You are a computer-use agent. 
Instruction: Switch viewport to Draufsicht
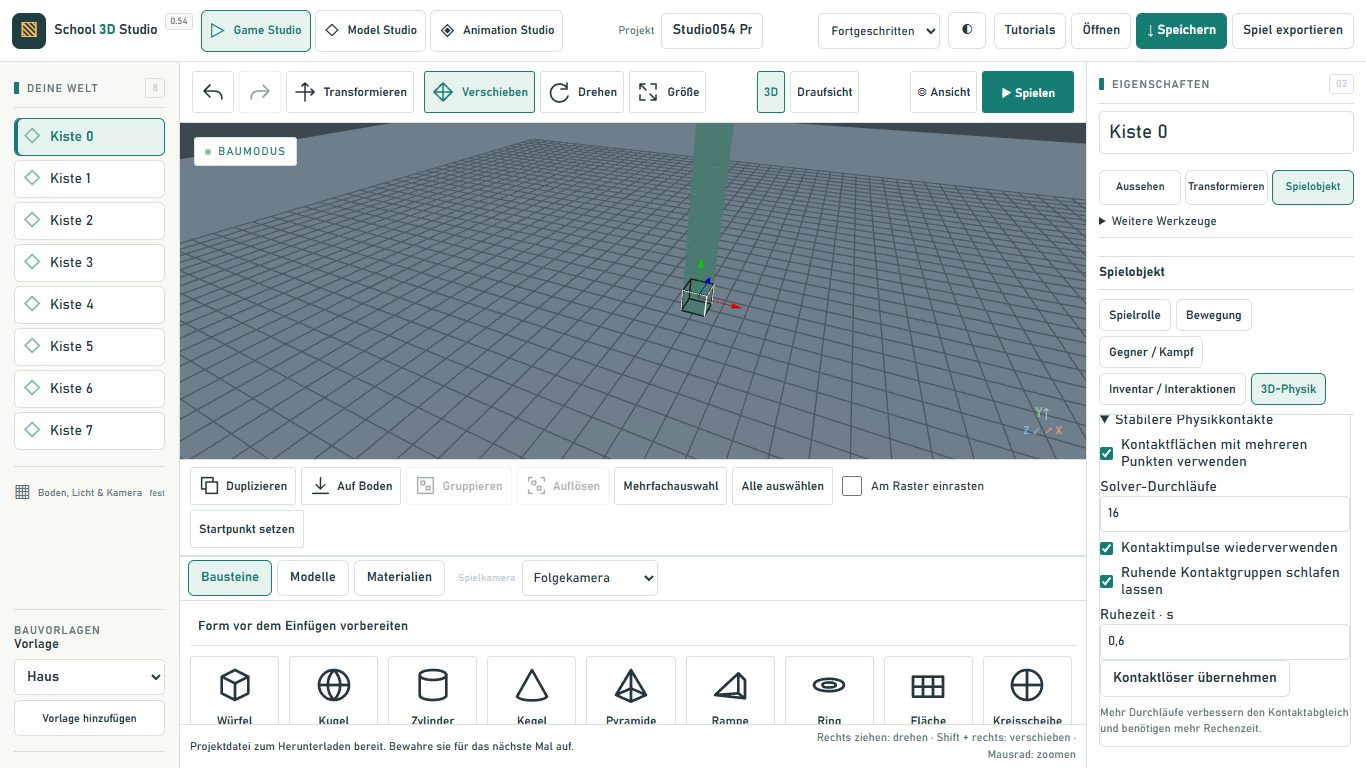825,92
